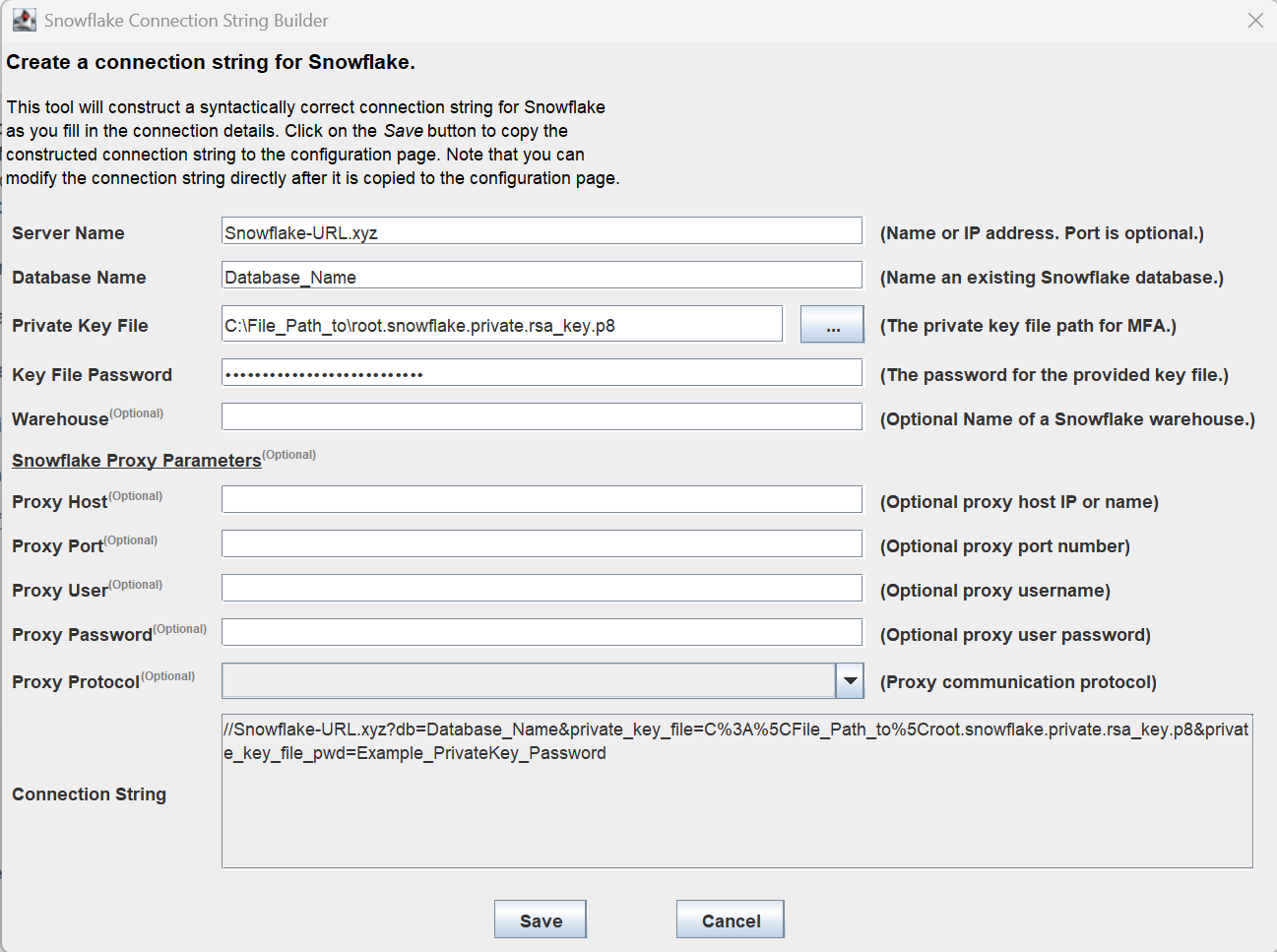Click the 'Warehouse' label

pos(60,419)
